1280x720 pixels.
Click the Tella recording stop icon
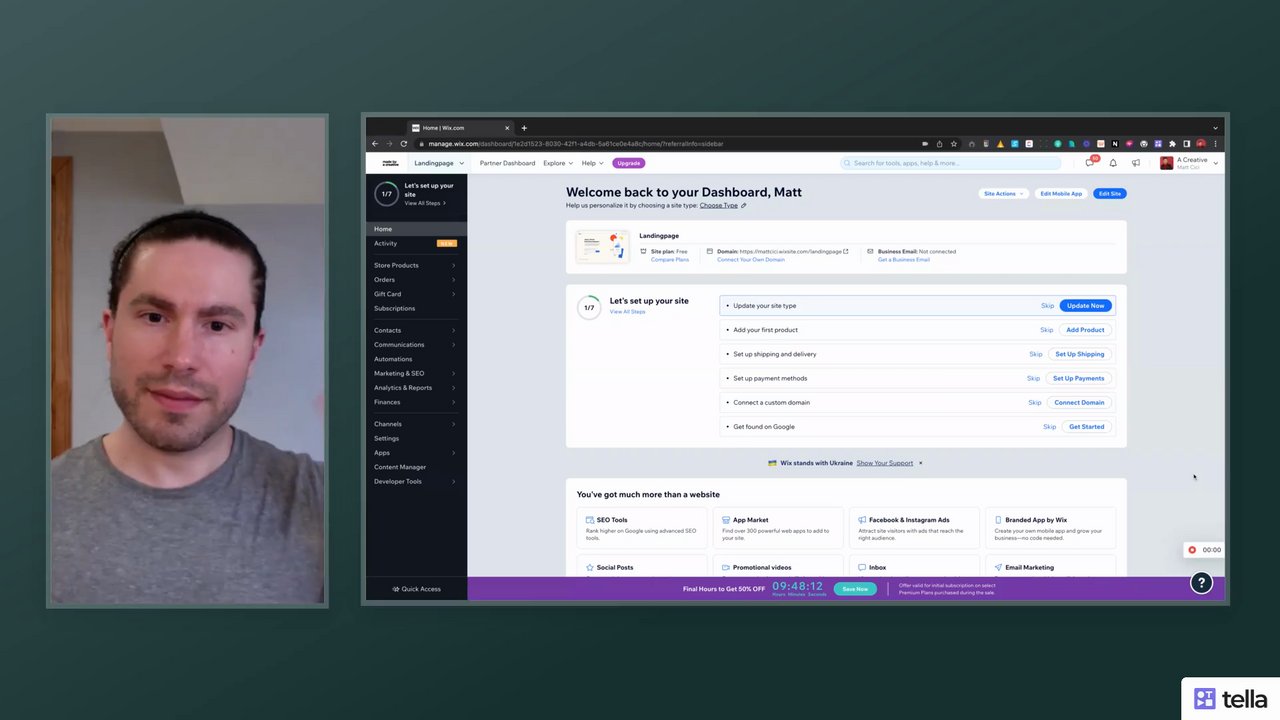point(1192,550)
